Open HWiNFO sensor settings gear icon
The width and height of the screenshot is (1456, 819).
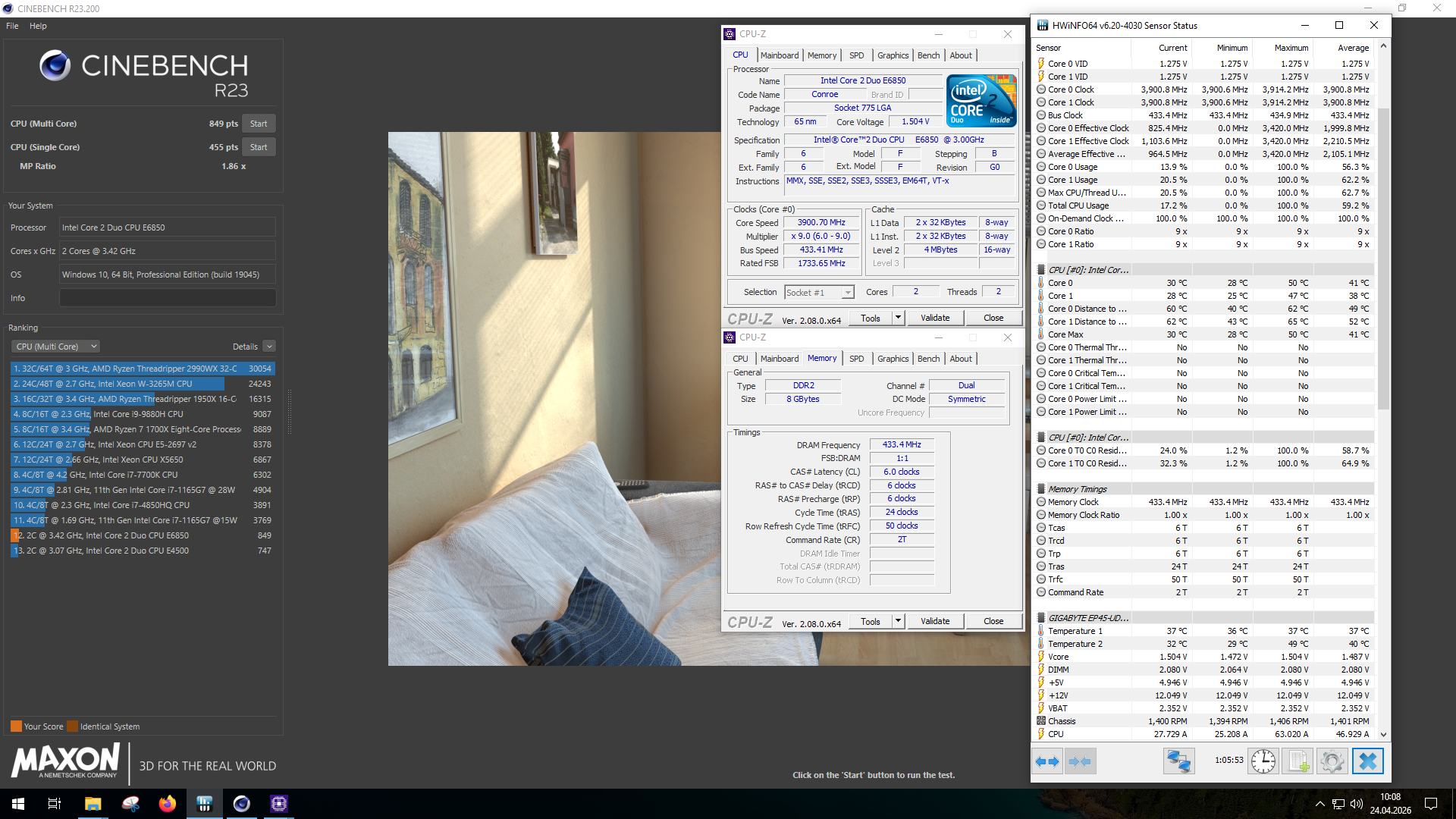(x=1332, y=761)
